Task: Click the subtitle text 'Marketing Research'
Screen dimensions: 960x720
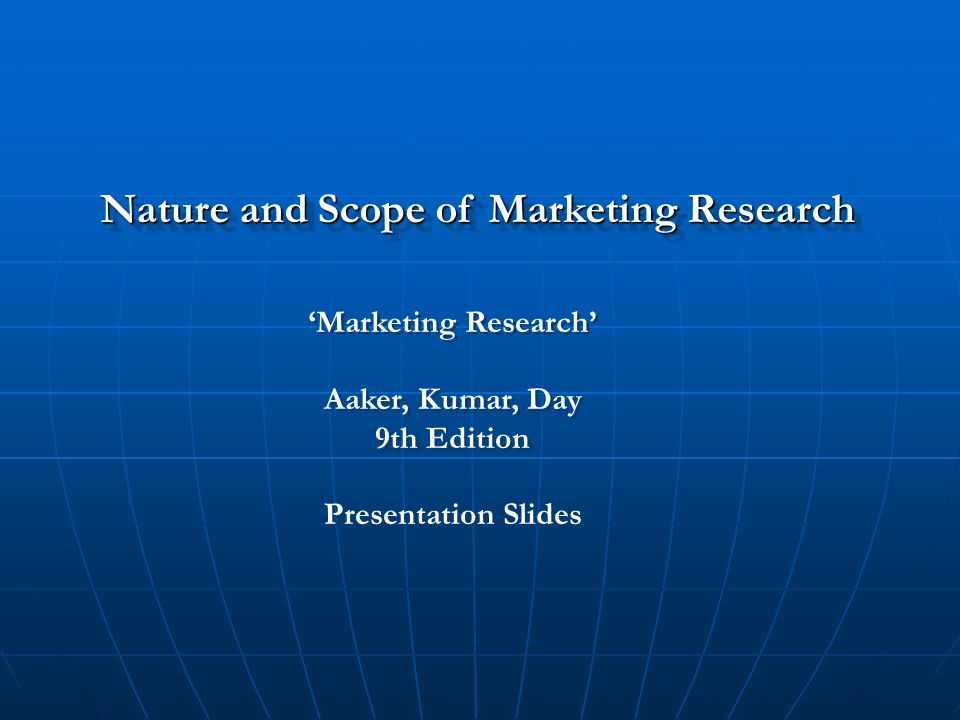Action: click(x=452, y=323)
